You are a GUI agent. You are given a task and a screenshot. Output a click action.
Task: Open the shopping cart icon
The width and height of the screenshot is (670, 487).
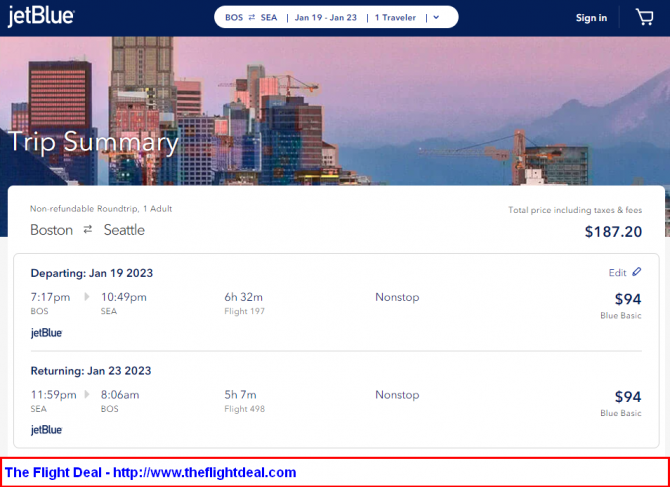click(644, 18)
